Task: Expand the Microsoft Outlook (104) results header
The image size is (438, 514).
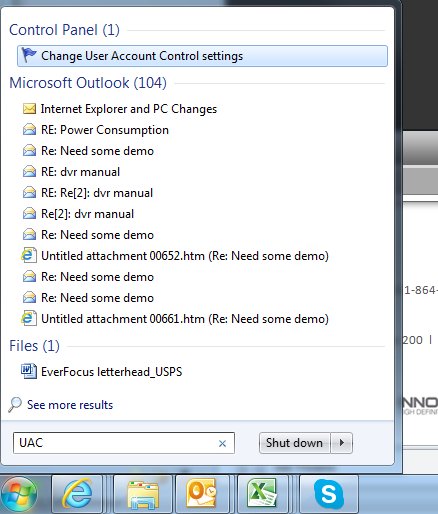Action: [x=88, y=83]
